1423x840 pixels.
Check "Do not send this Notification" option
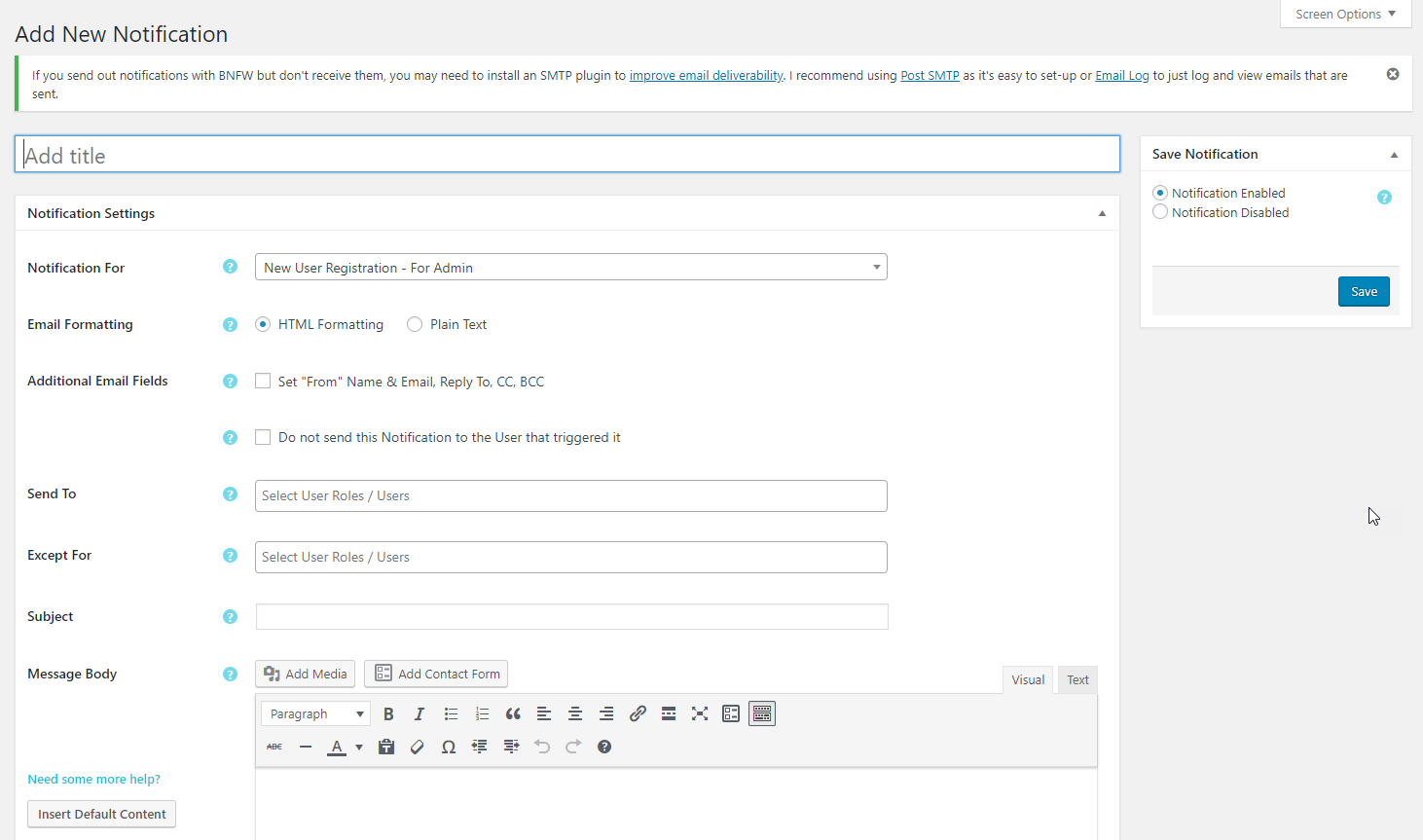(263, 438)
